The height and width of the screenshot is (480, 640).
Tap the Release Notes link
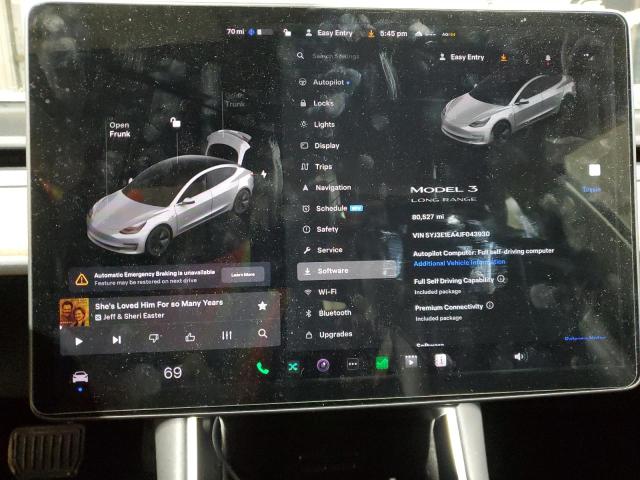pyautogui.click(x=584, y=339)
